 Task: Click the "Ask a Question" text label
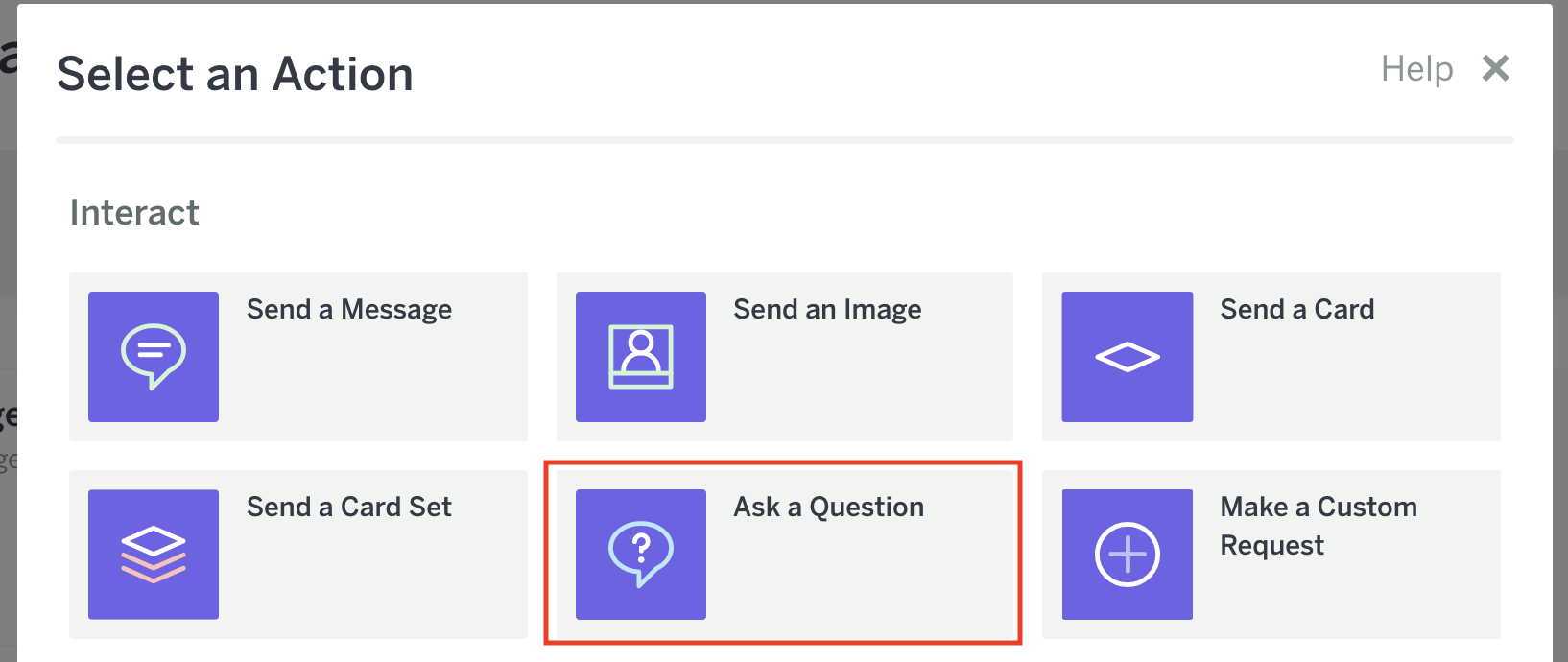828,507
